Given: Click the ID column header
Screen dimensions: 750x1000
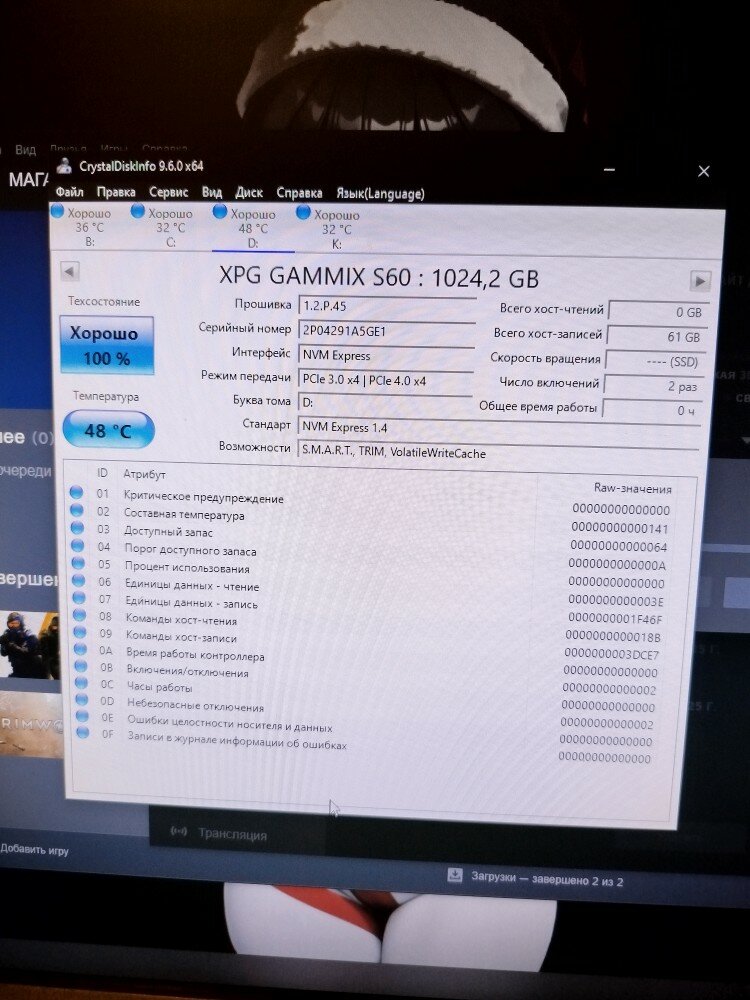Looking at the screenshot, I should (102, 473).
